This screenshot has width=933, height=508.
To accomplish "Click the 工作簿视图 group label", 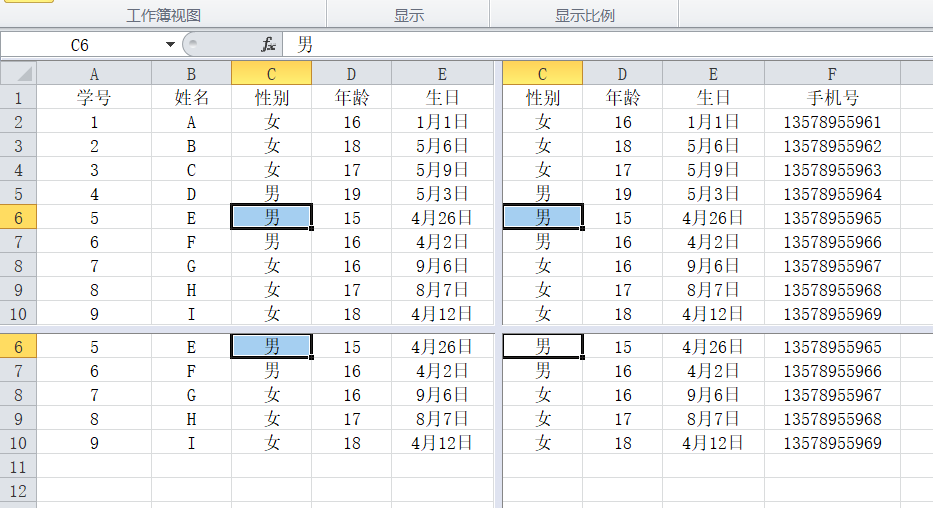I will pos(164,15).
